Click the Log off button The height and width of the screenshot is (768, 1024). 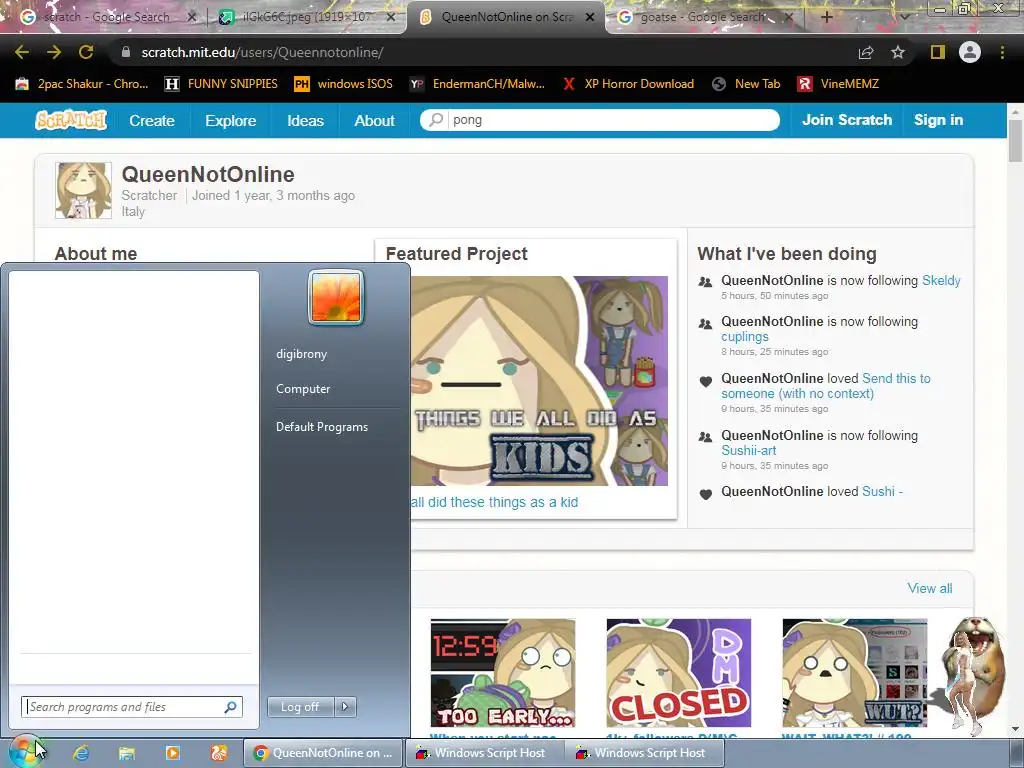point(300,707)
